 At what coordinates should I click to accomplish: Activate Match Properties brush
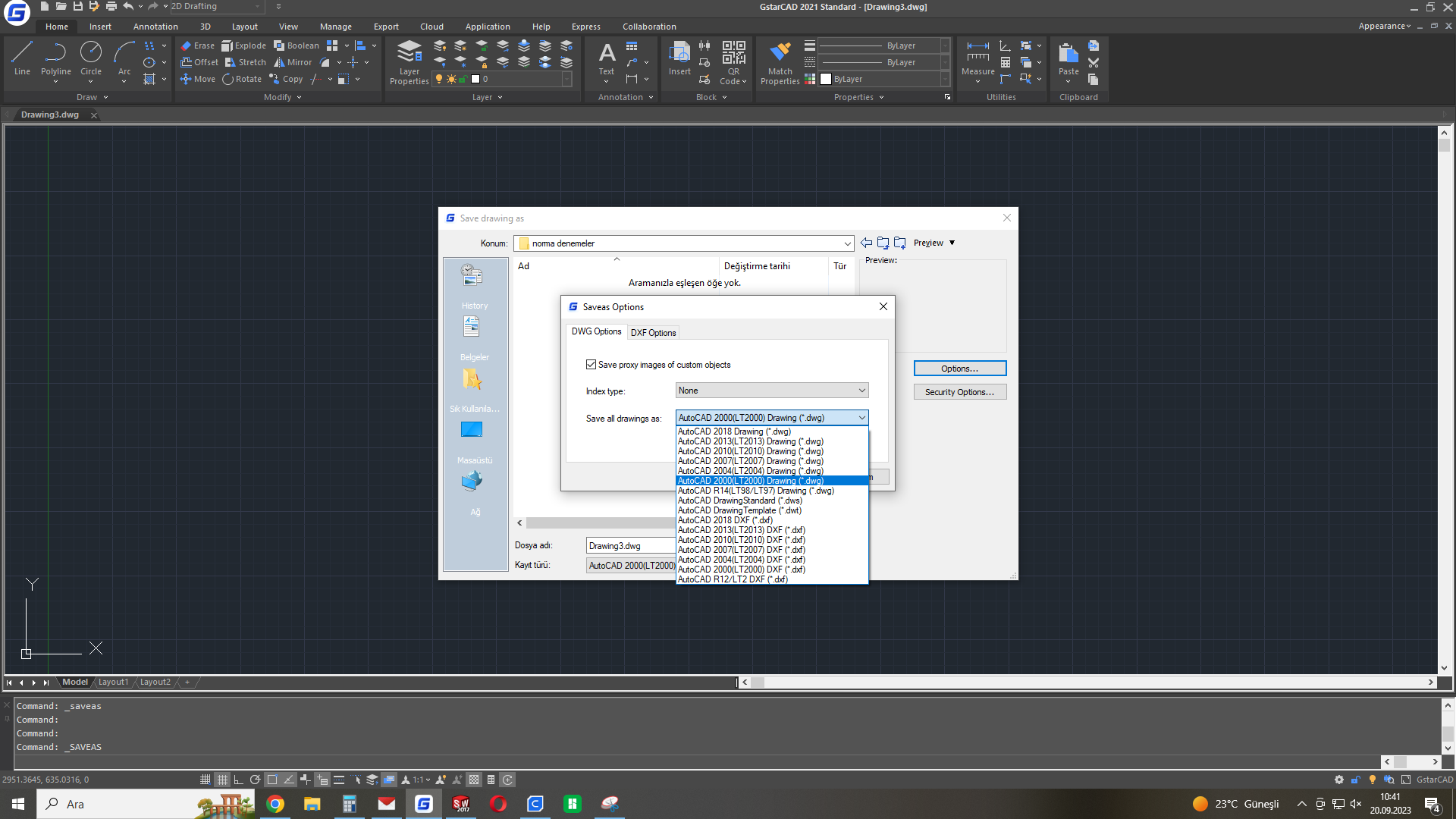(780, 62)
